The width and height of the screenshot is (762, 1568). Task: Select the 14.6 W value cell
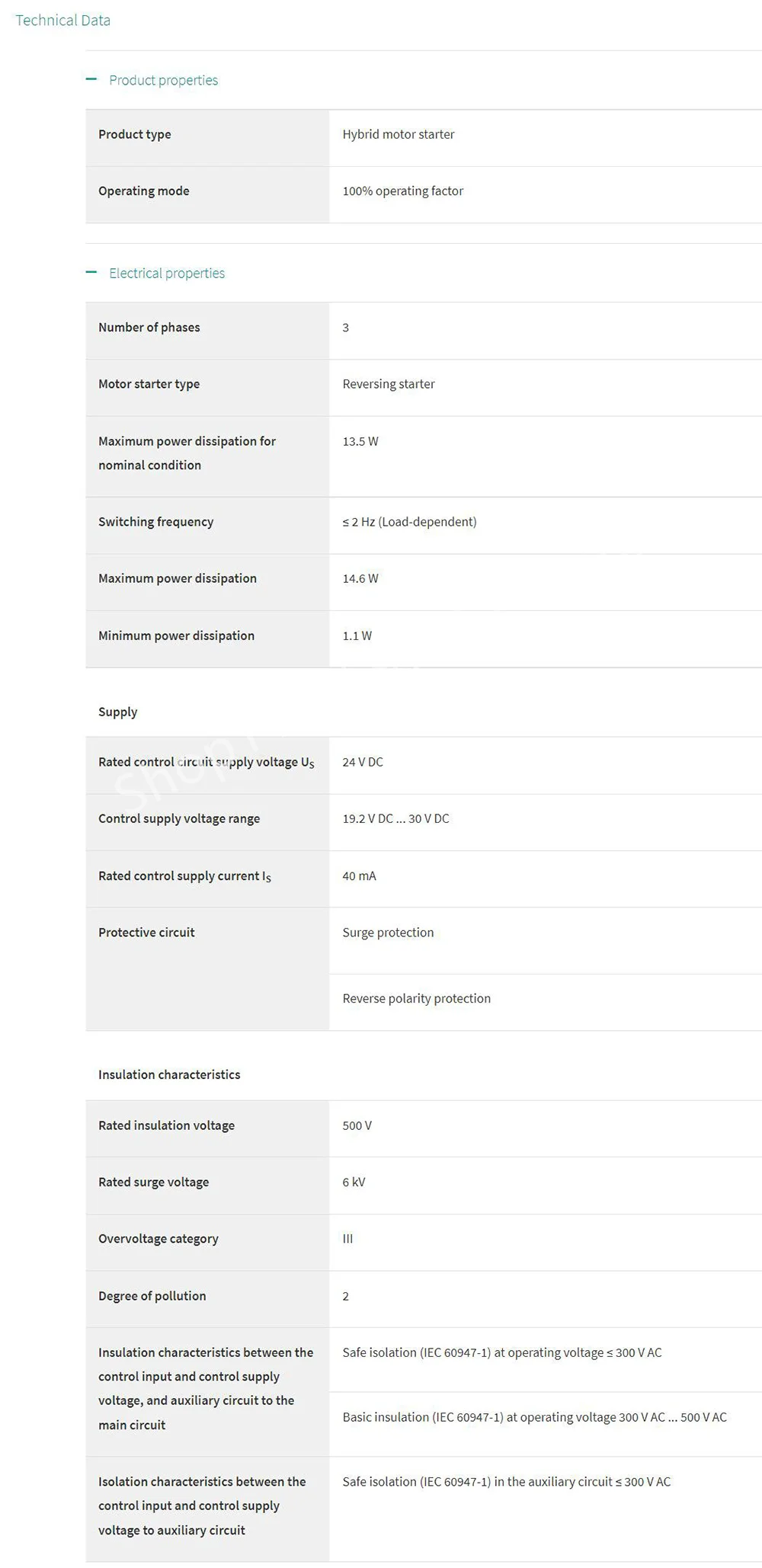(360, 578)
